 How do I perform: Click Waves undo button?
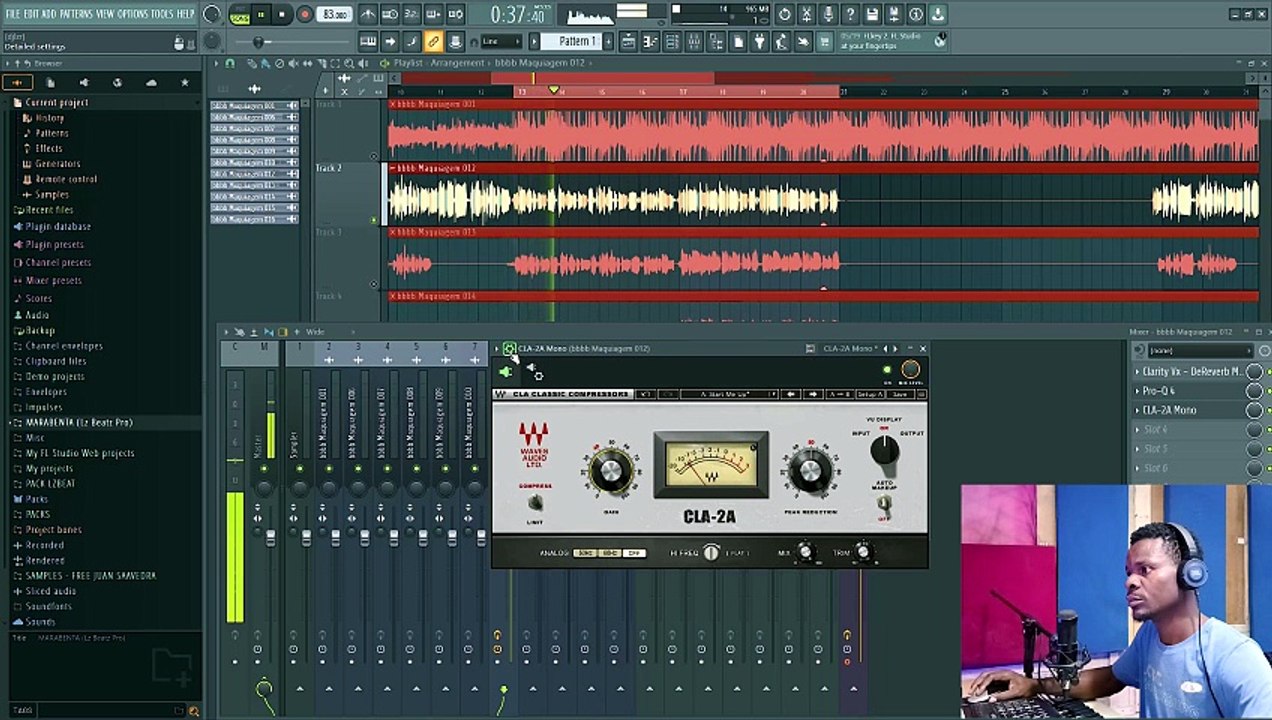[645, 395]
